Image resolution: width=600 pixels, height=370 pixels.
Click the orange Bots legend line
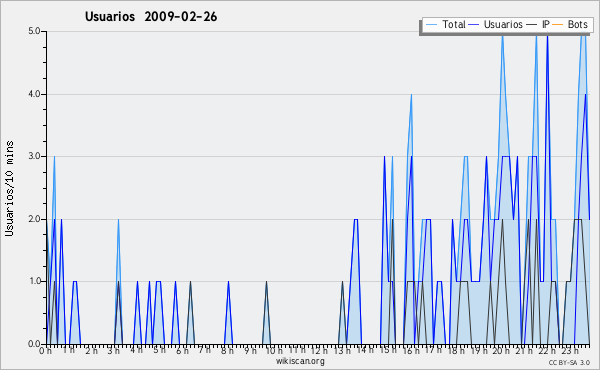coord(558,25)
